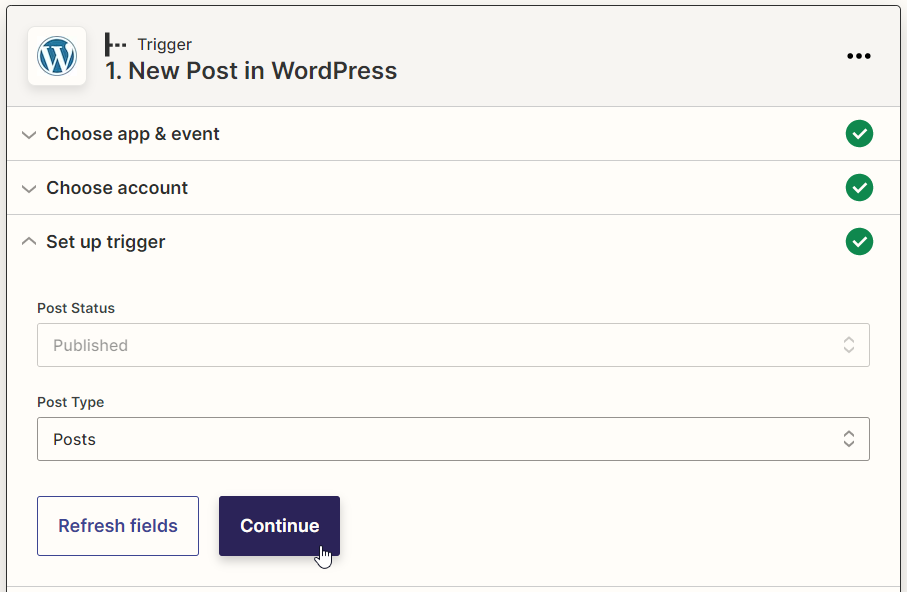Image resolution: width=907 pixels, height=592 pixels.
Task: Click the green checkmark beside Set up trigger
Action: [859, 241]
